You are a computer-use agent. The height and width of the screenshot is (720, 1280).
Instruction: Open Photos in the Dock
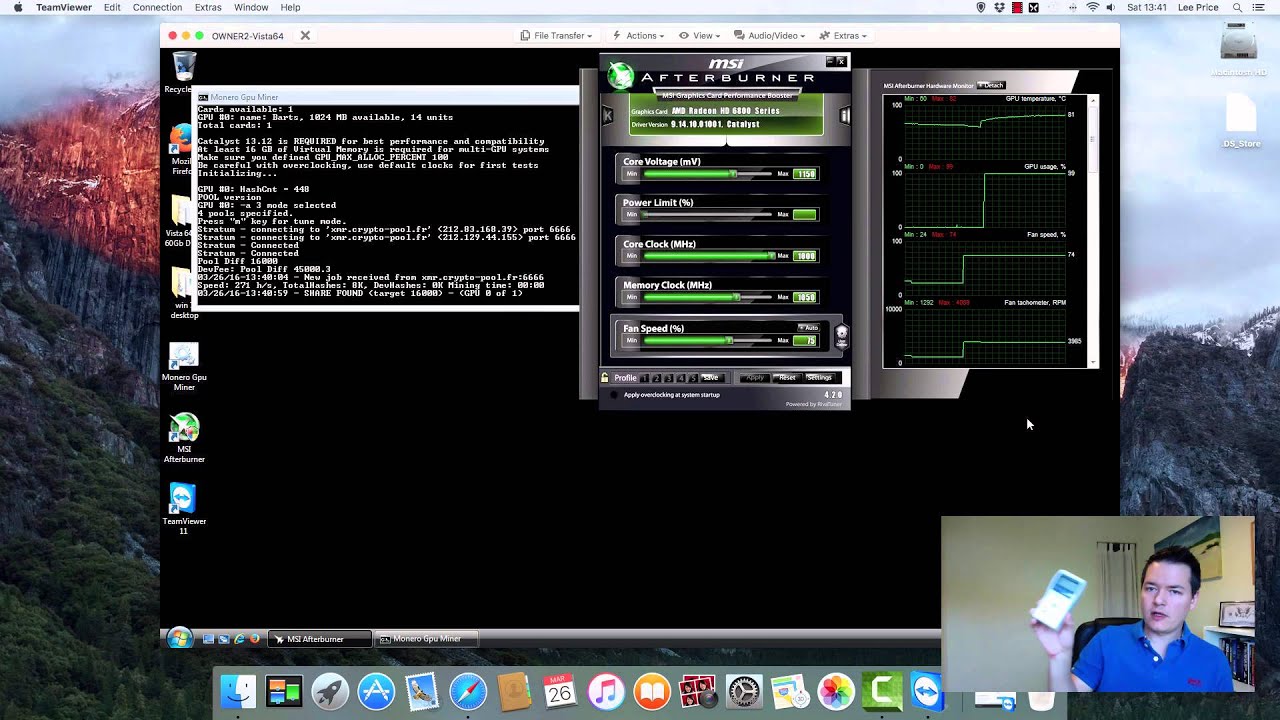pyautogui.click(x=836, y=692)
